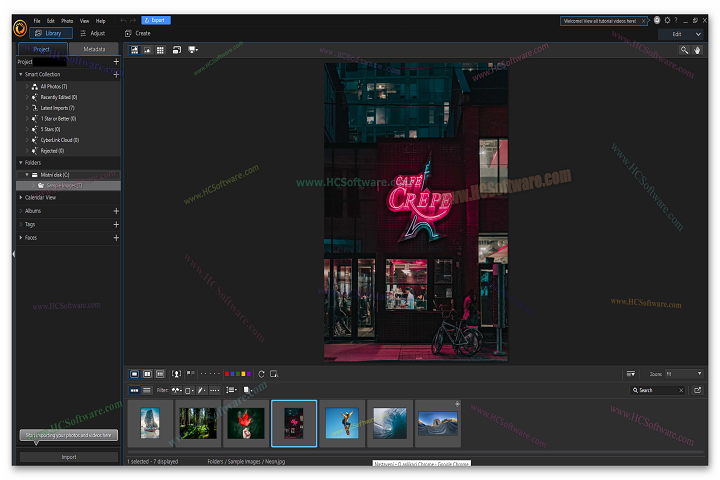Click the Export button
Screen dimensions: 720x480
(156, 20)
